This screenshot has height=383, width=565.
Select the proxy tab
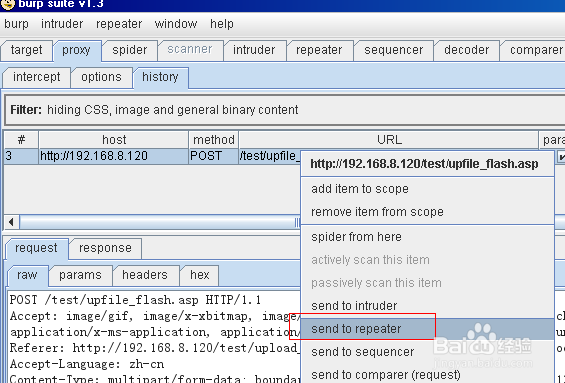76,50
